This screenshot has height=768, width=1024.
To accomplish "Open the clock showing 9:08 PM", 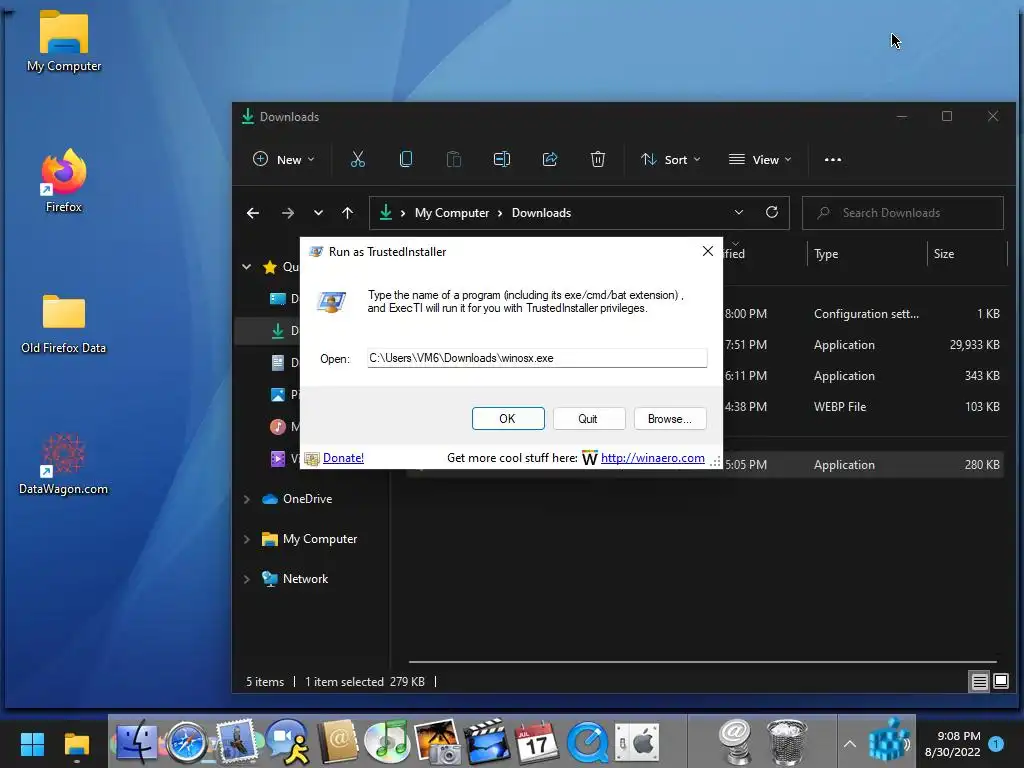I will (953, 744).
